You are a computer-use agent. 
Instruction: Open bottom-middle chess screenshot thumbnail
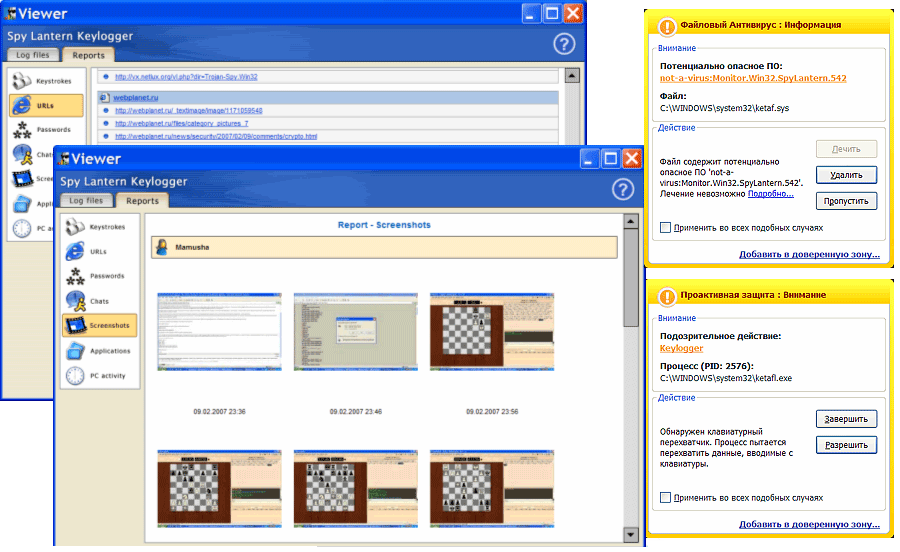click(x=356, y=488)
